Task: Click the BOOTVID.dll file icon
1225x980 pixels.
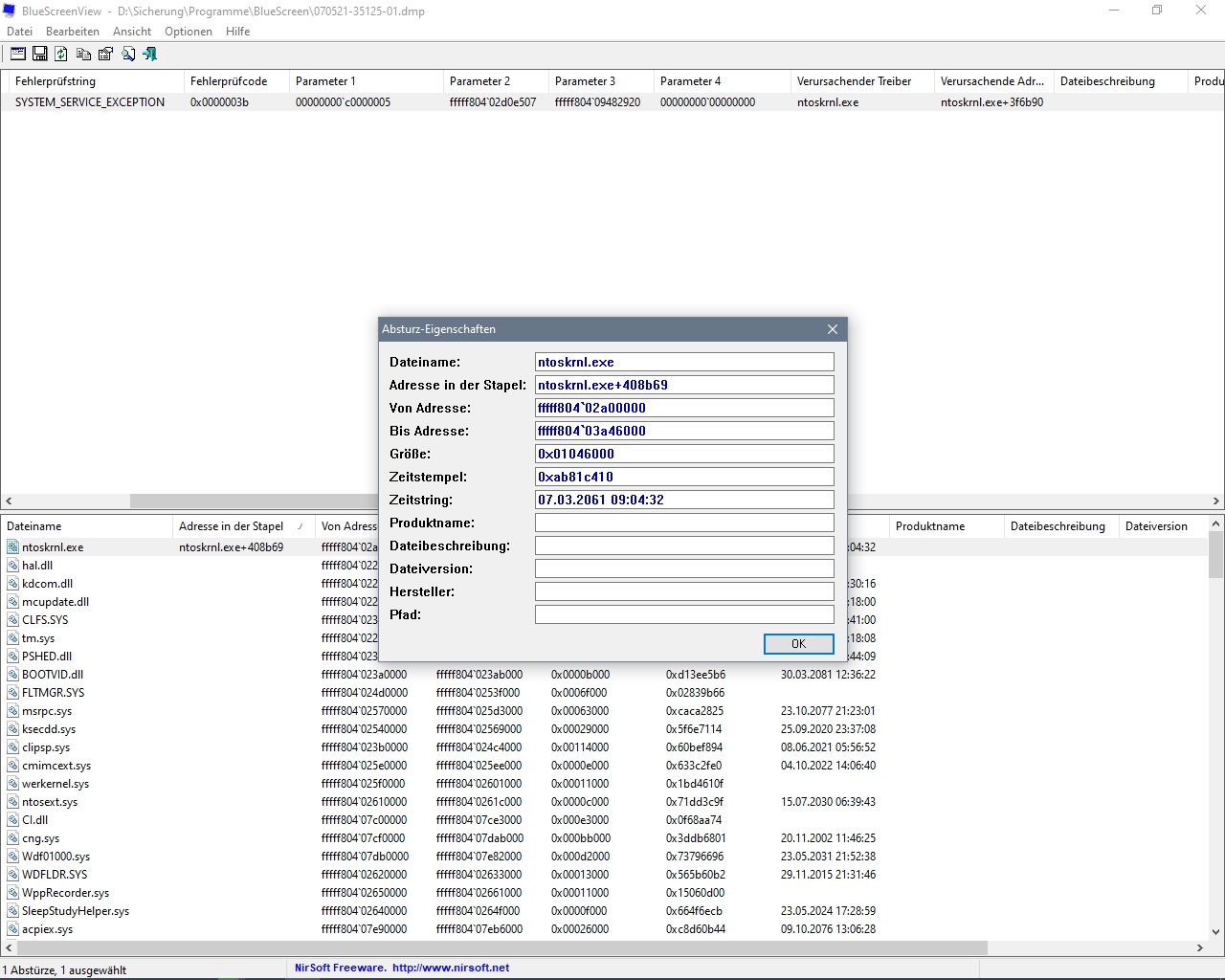Action: [13, 675]
